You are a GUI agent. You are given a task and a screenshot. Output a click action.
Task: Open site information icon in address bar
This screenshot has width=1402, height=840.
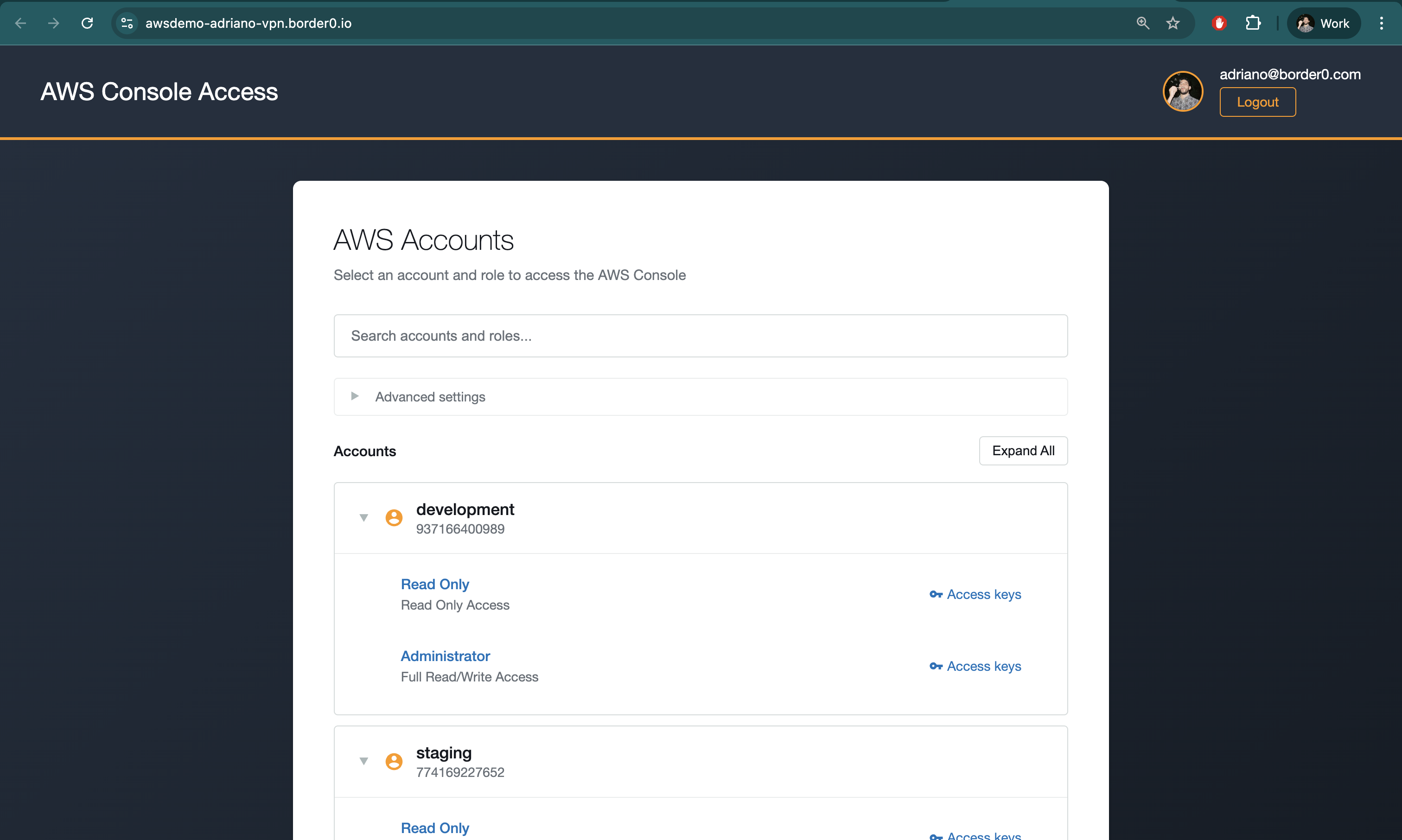pos(127,23)
